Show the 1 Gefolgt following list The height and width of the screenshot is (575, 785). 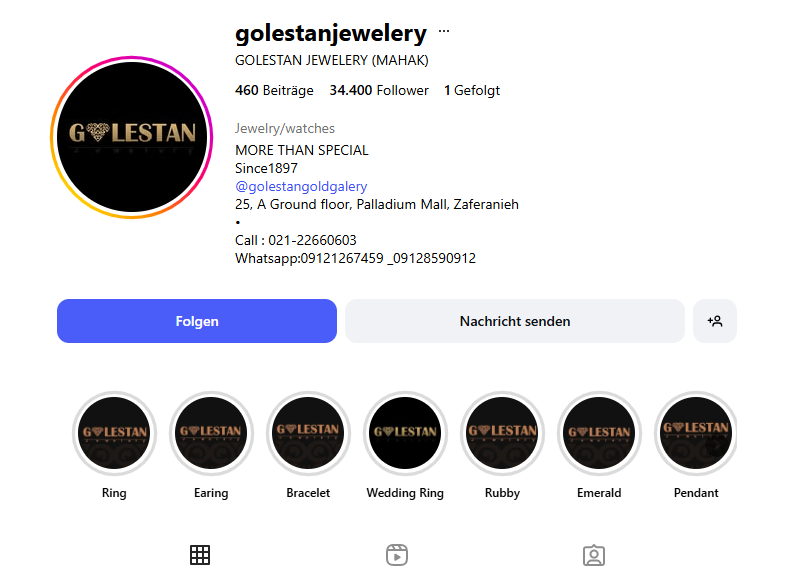[x=472, y=90]
